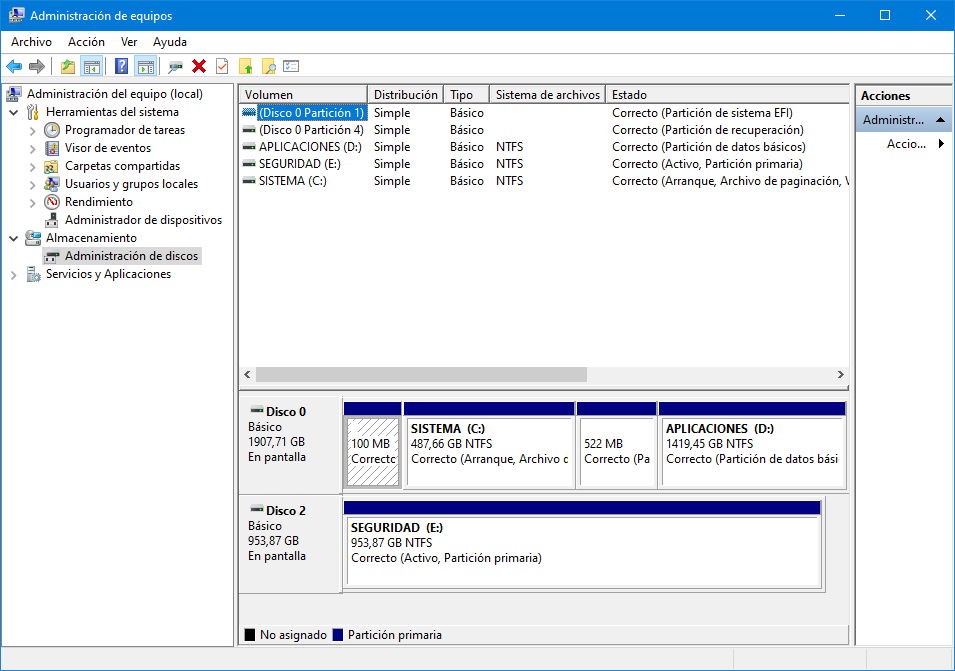Select Almacenamiento in the tree

91,238
